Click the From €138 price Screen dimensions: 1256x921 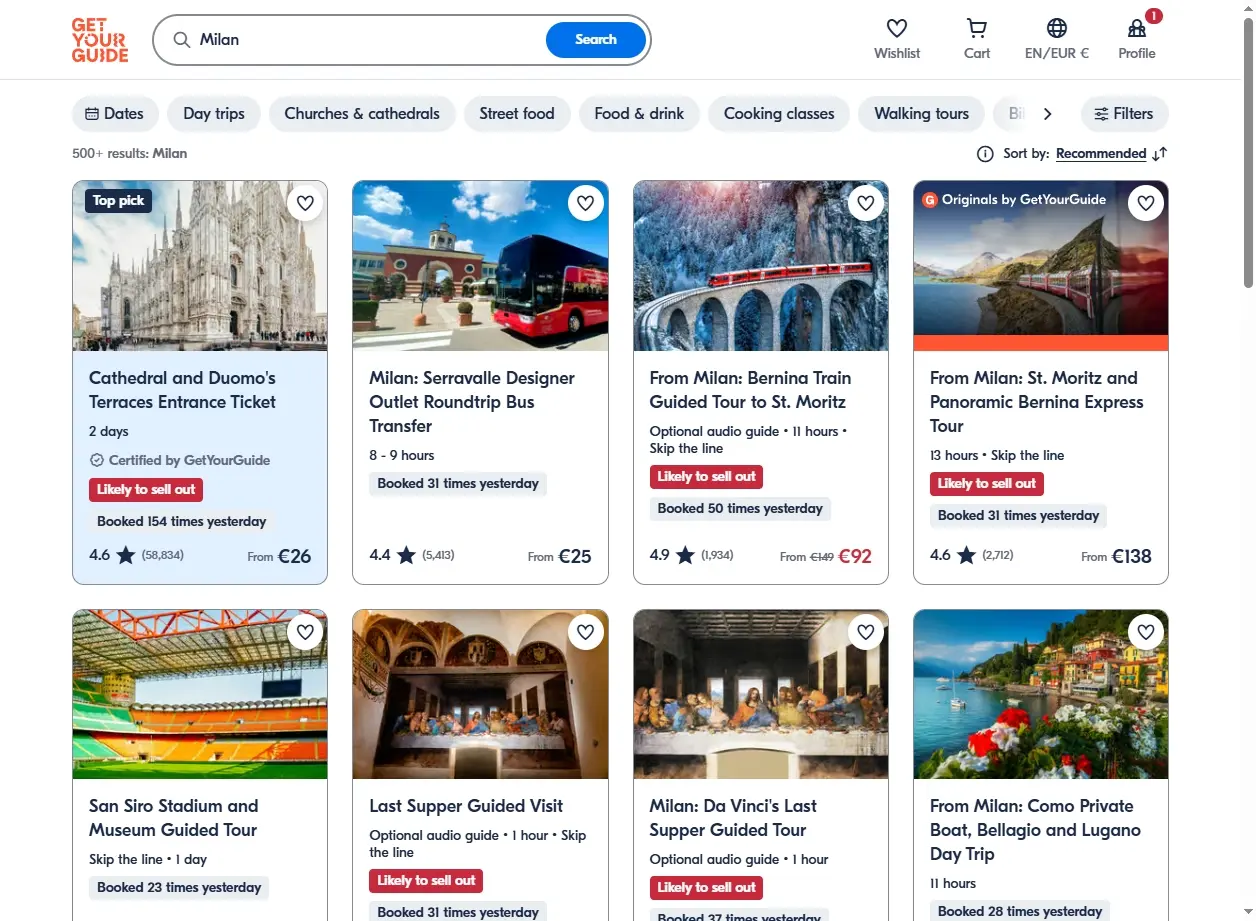point(1116,556)
